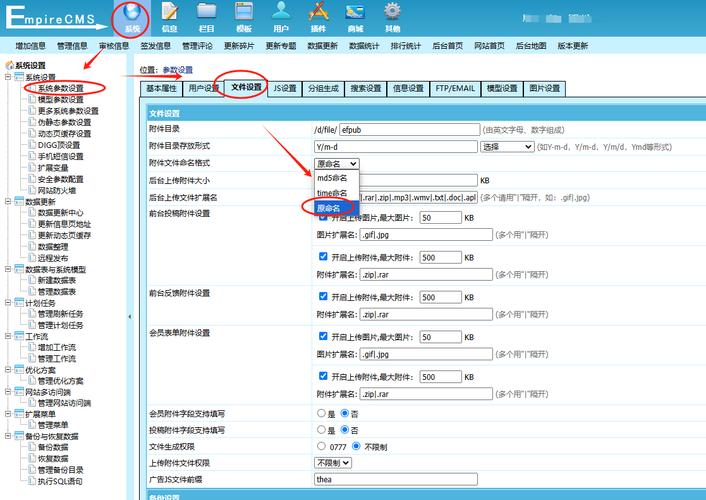Collapse the 备份与恢复数据 tree group
Screen dimensions: 706x500
click(x=8, y=436)
